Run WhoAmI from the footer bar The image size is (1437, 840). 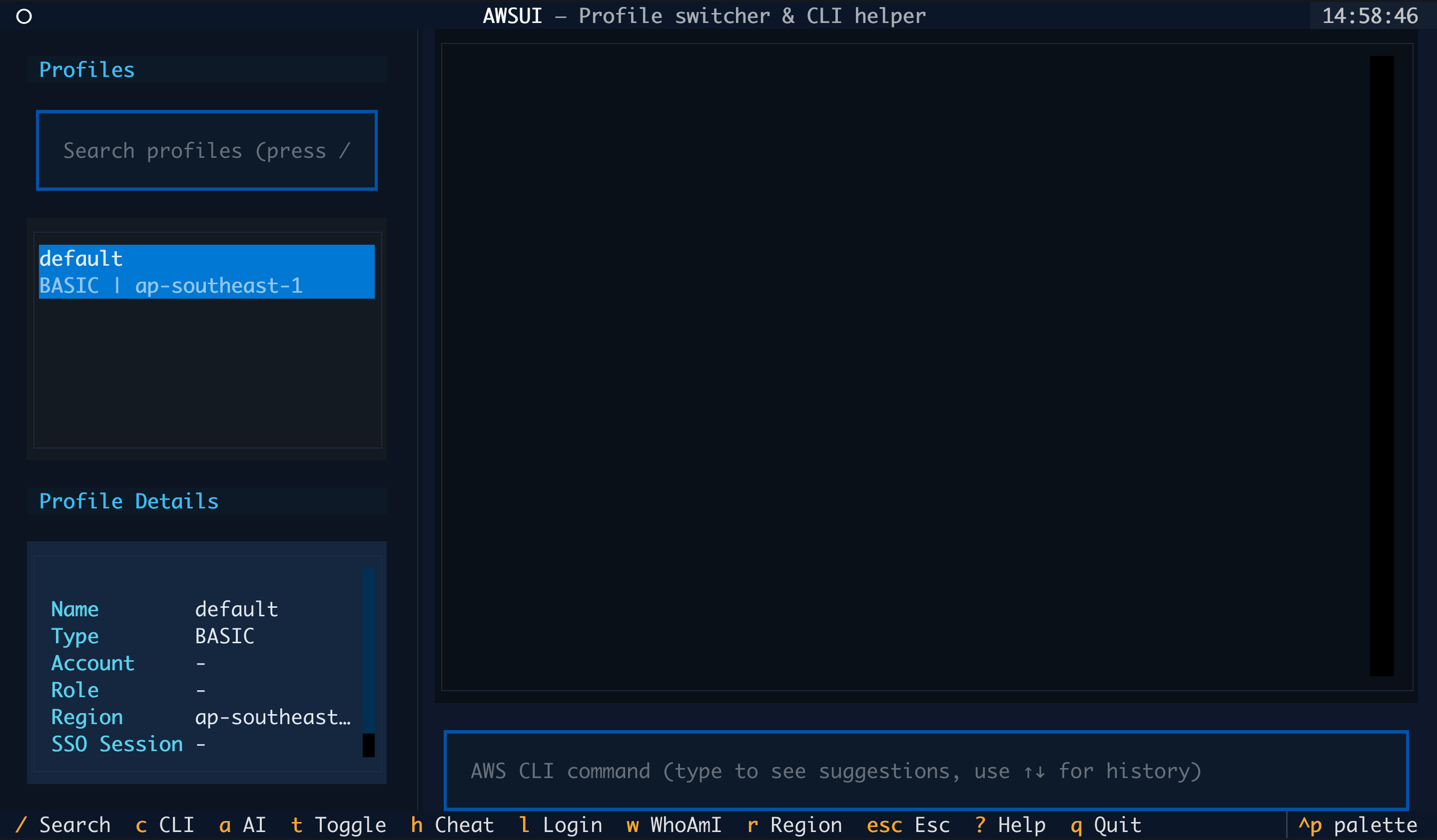pyautogui.click(x=674, y=825)
